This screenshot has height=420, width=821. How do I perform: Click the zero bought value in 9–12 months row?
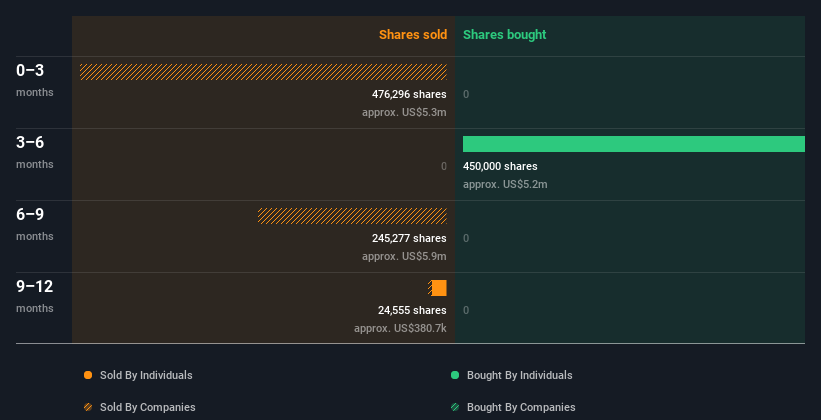click(466, 310)
